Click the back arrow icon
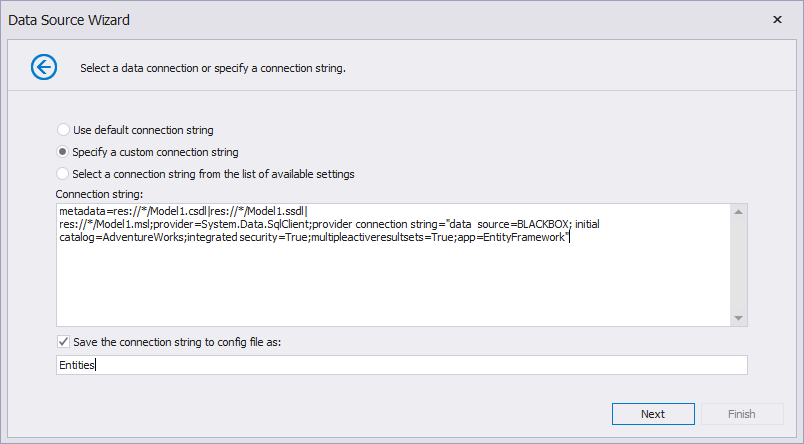The width and height of the screenshot is (804, 444). pyautogui.click(x=45, y=67)
